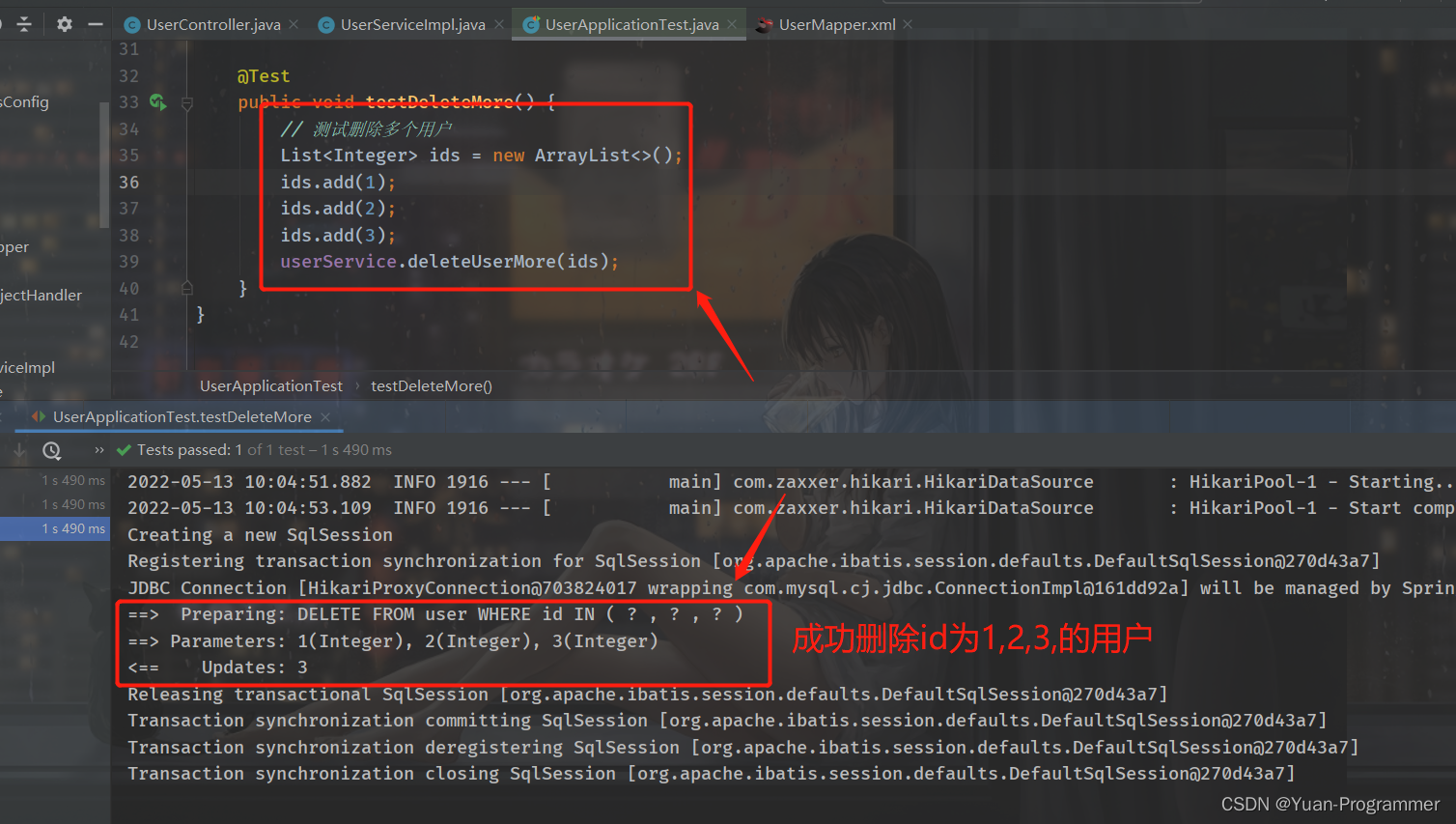This screenshot has width=1456, height=824.
Task: Place cursor on ids.add(1) line
Action: (x=338, y=183)
